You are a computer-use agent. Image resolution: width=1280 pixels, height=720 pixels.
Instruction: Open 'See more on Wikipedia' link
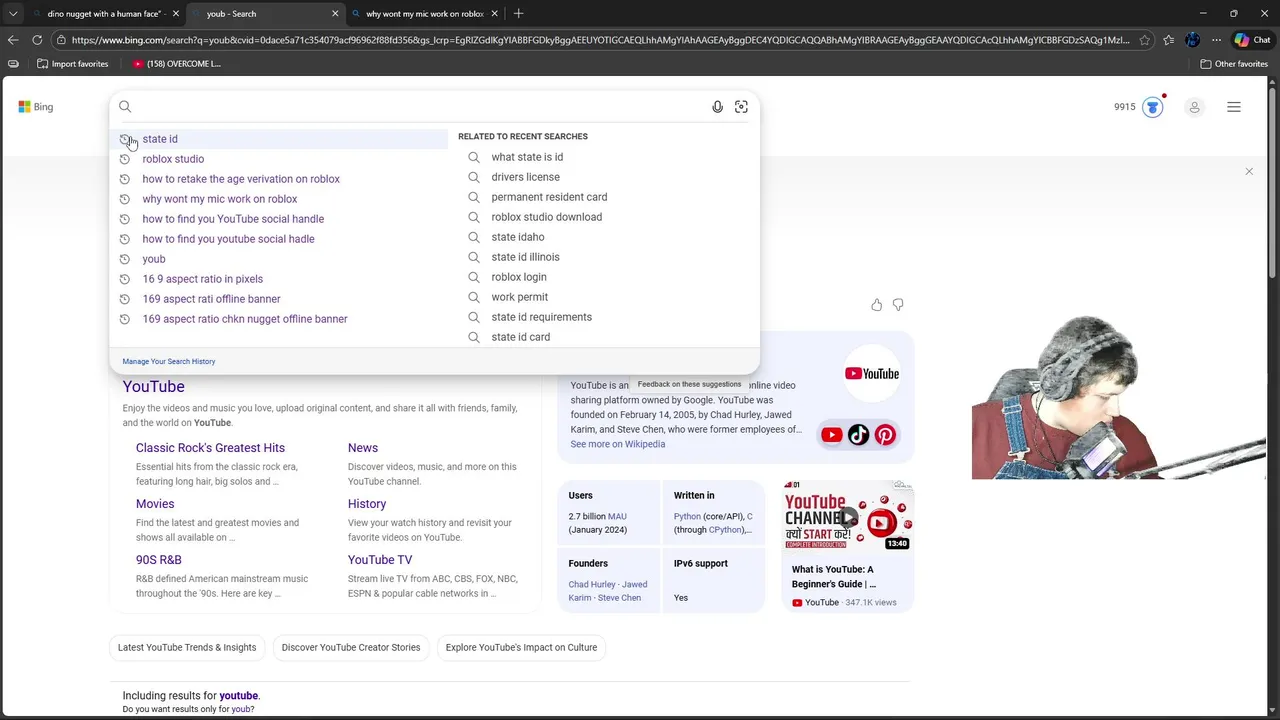pos(617,444)
